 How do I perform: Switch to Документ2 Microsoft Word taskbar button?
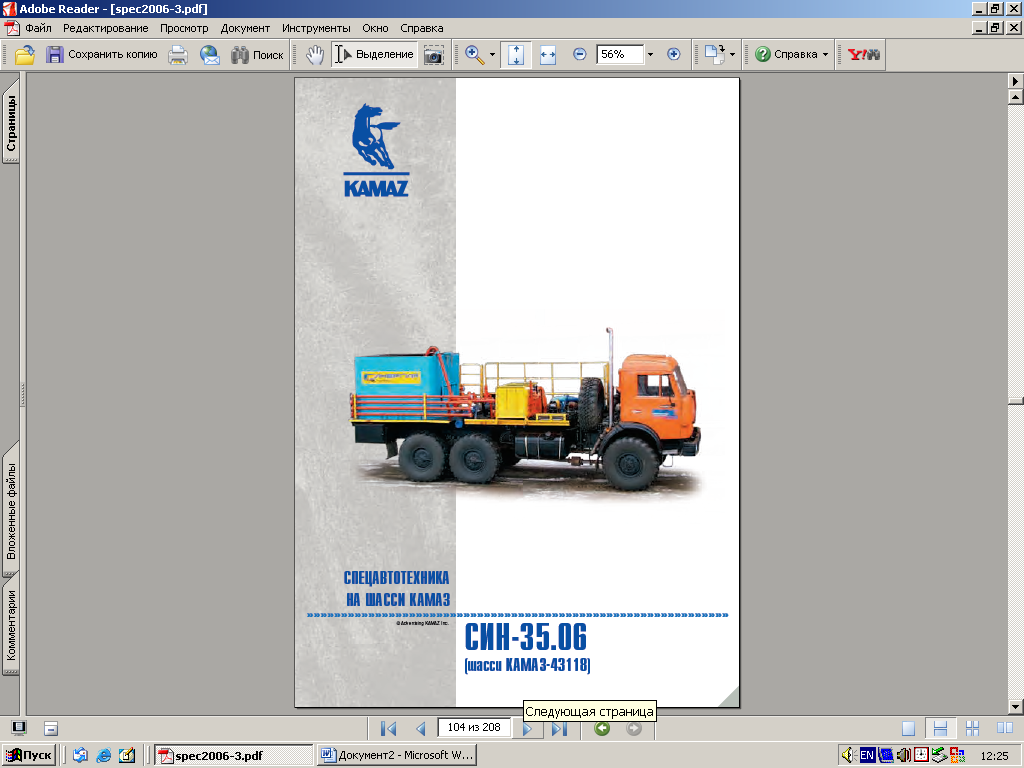398,755
